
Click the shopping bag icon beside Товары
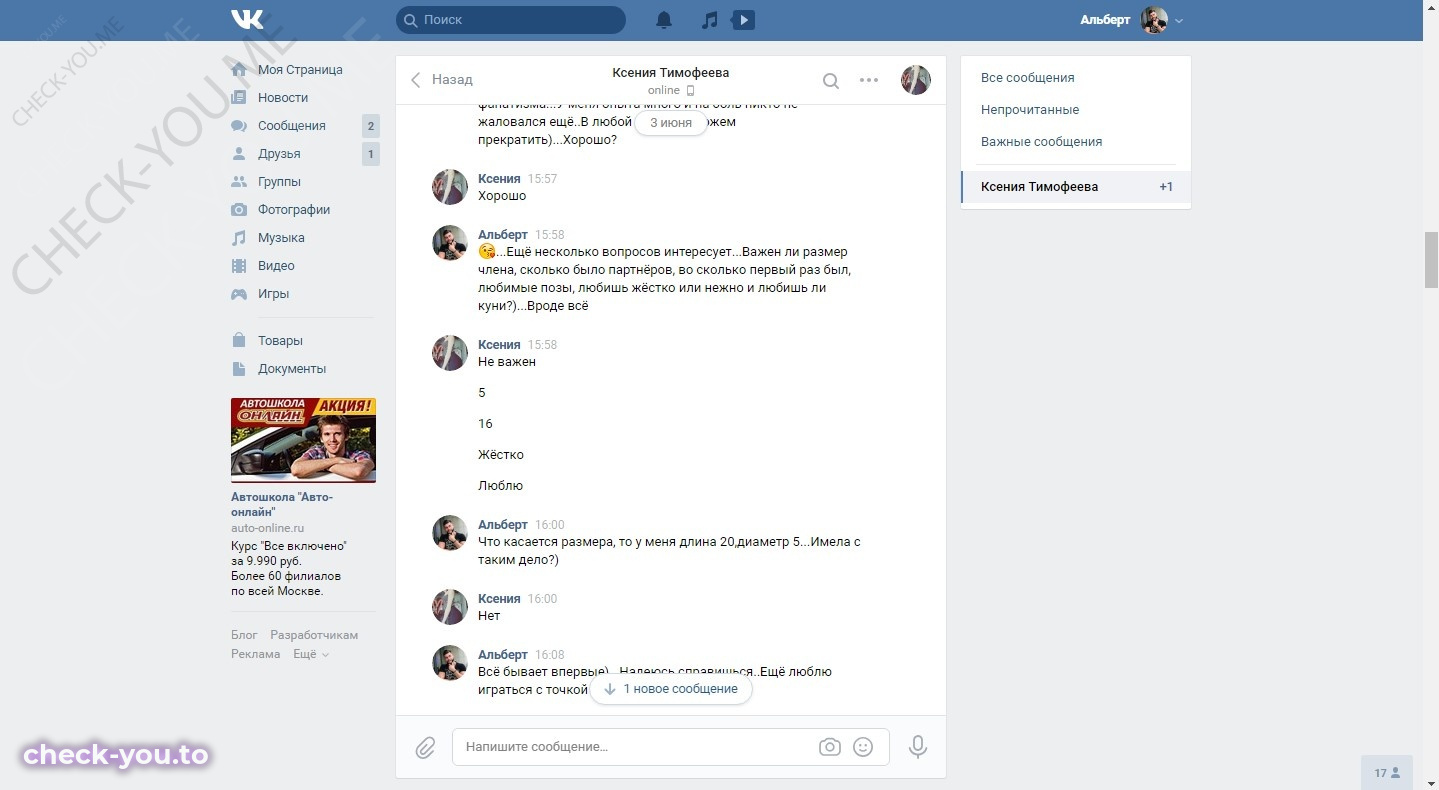click(239, 341)
